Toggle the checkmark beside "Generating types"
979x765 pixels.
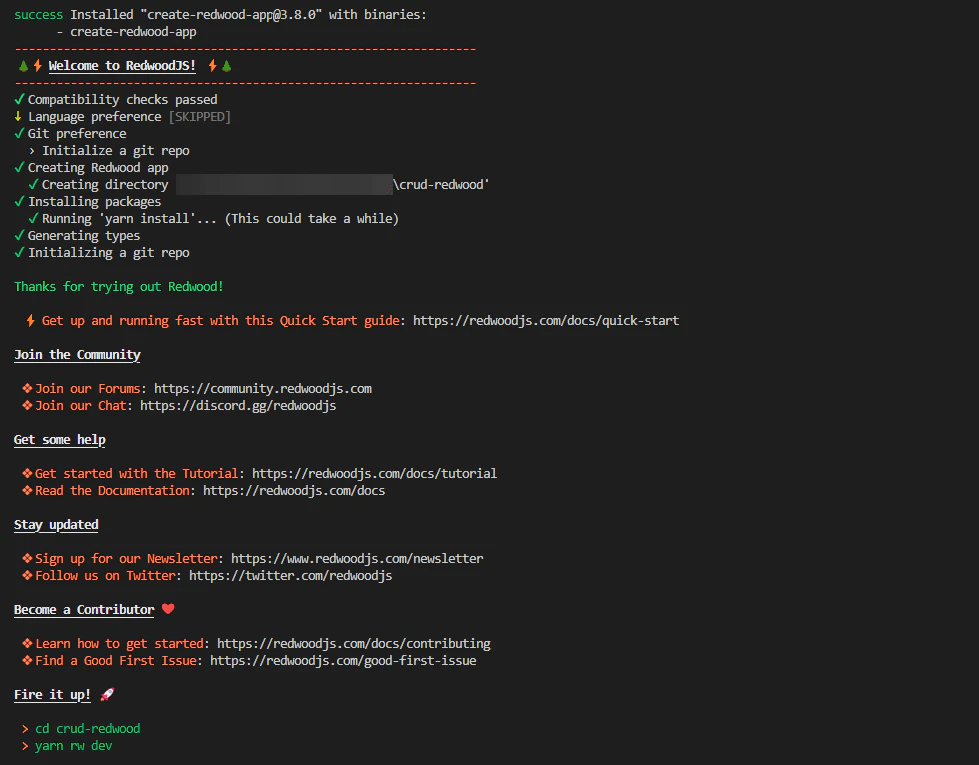point(18,235)
